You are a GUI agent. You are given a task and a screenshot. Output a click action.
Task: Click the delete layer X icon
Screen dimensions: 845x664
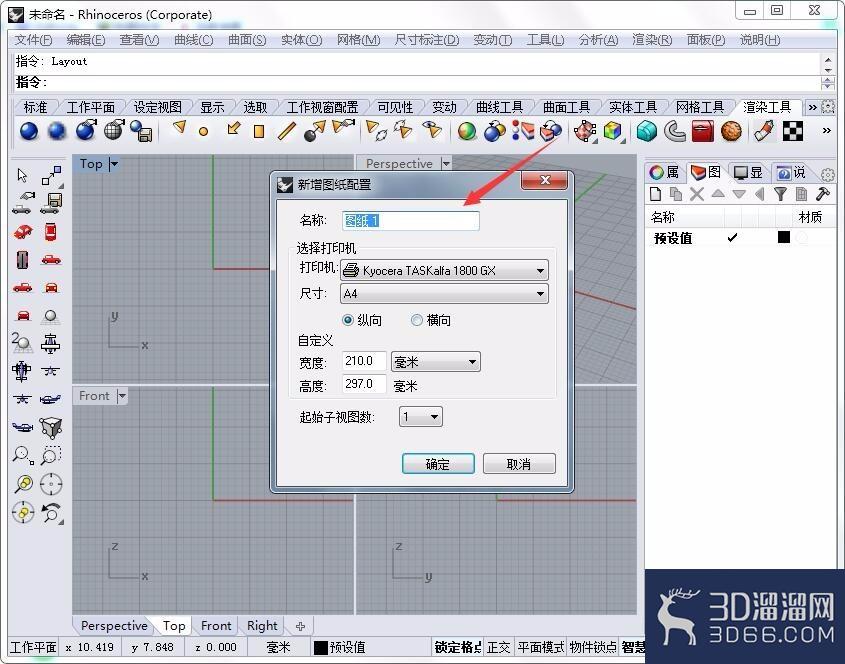pos(697,193)
